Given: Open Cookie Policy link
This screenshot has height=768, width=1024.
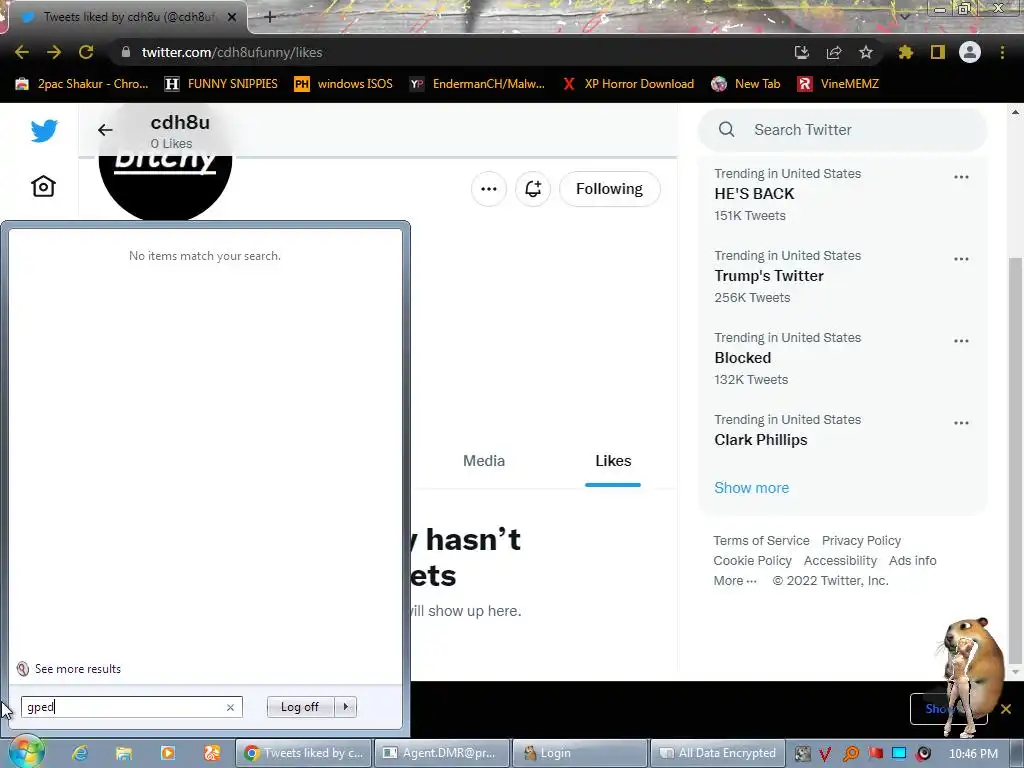Looking at the screenshot, I should pyautogui.click(x=752, y=561).
